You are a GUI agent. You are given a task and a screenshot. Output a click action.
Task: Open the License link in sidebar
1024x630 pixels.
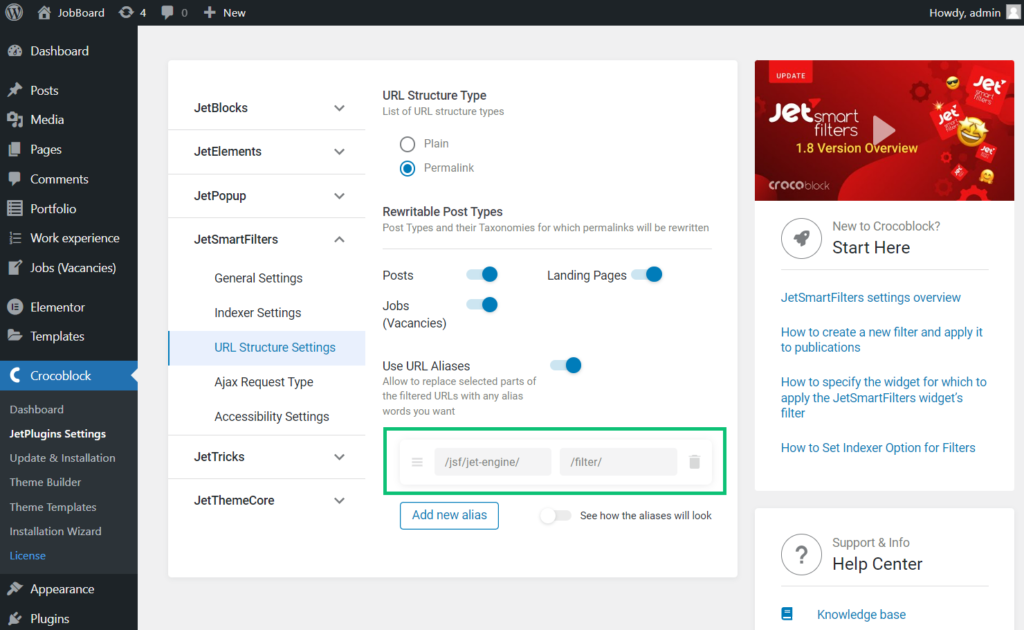pyautogui.click(x=27, y=556)
